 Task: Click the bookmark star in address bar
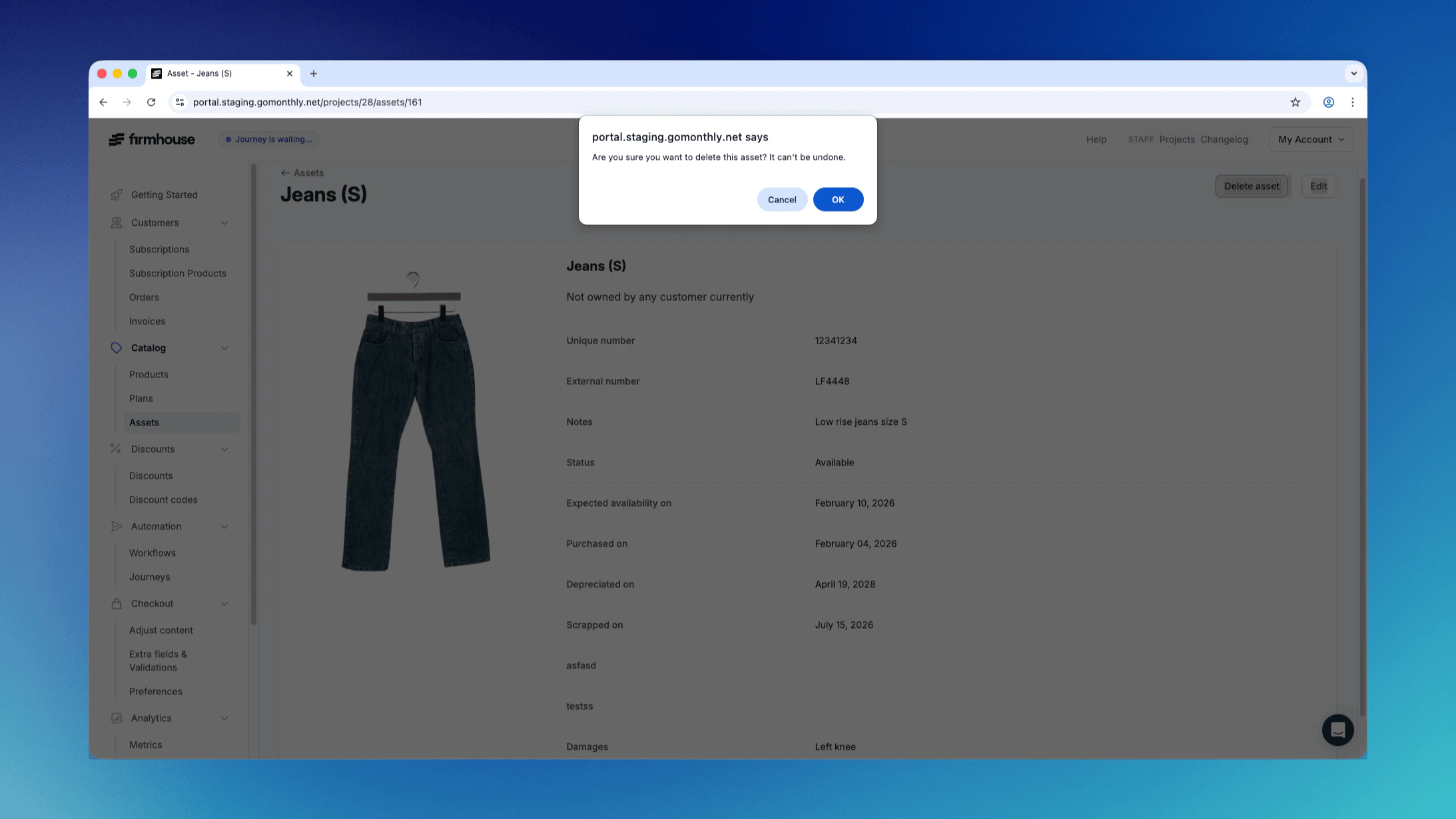(1295, 102)
